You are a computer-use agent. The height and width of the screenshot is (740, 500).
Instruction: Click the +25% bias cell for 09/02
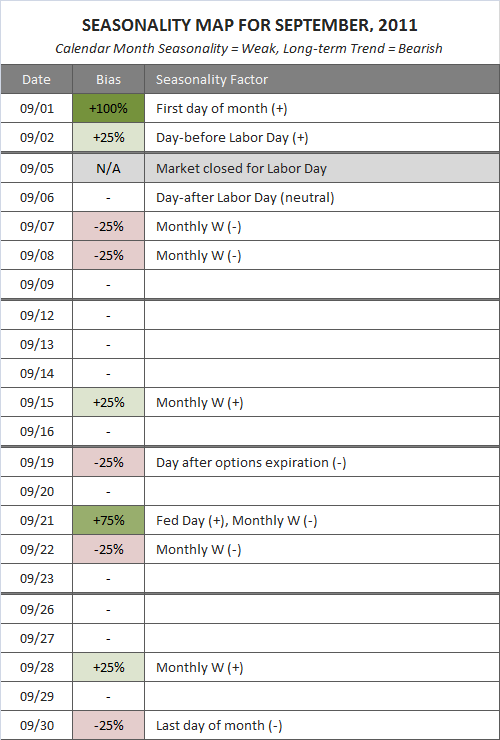(x=108, y=137)
